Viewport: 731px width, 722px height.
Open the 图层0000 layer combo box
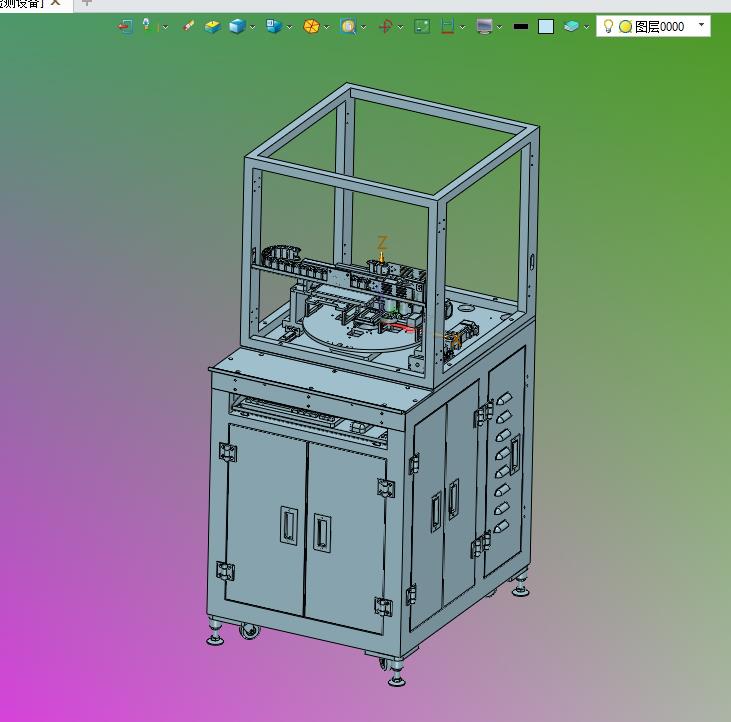[654, 26]
